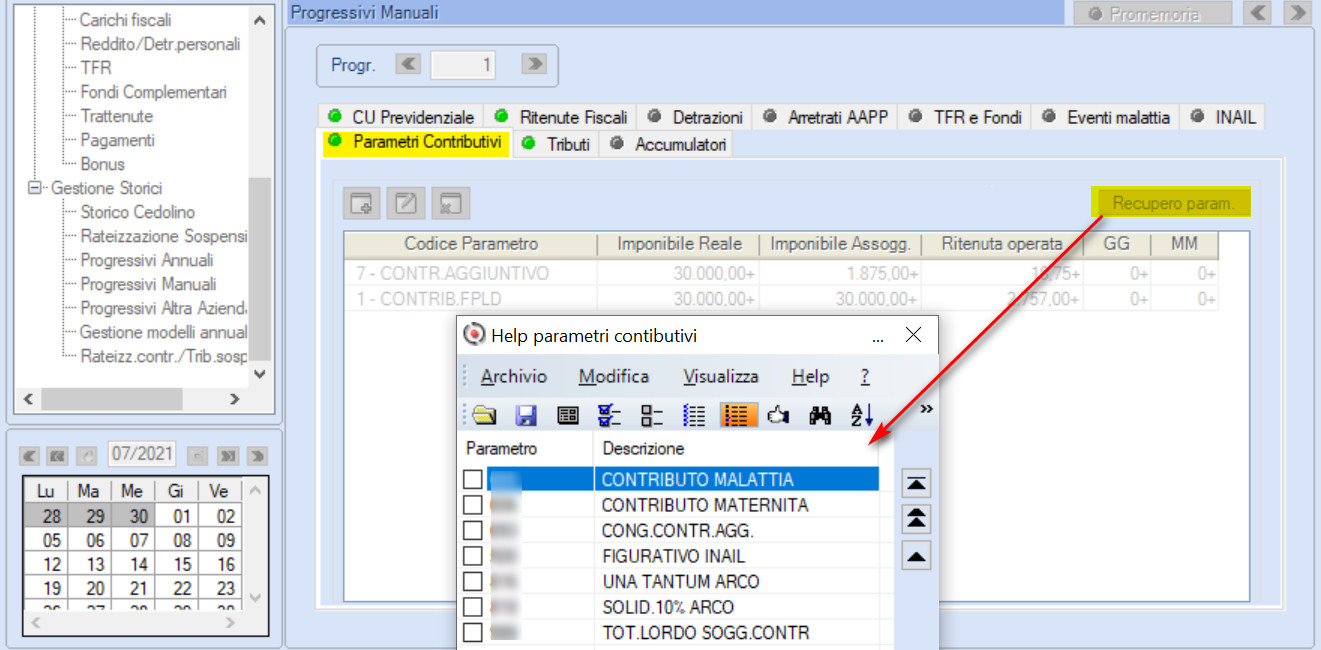The width and height of the screenshot is (1321, 650).
Task: Expand the toolbar overflow chevron in Help window
Action: click(x=926, y=409)
